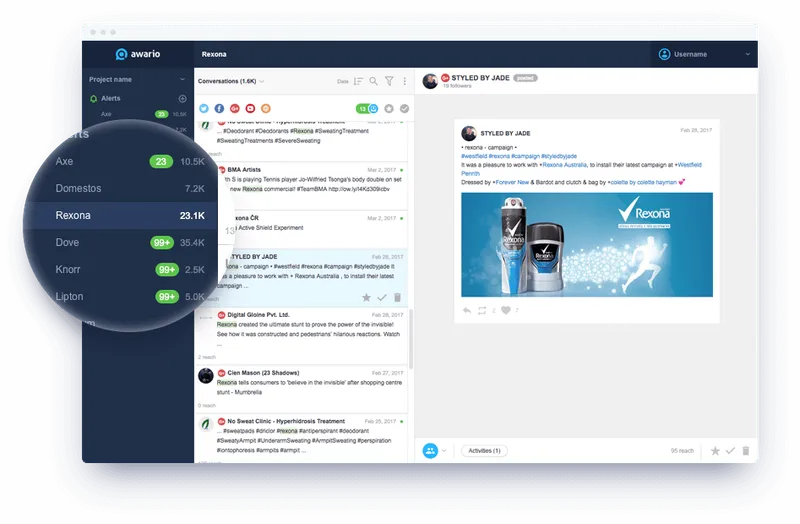Click Axe's green 23 unread badge
The height and width of the screenshot is (524, 800).
click(x=161, y=161)
